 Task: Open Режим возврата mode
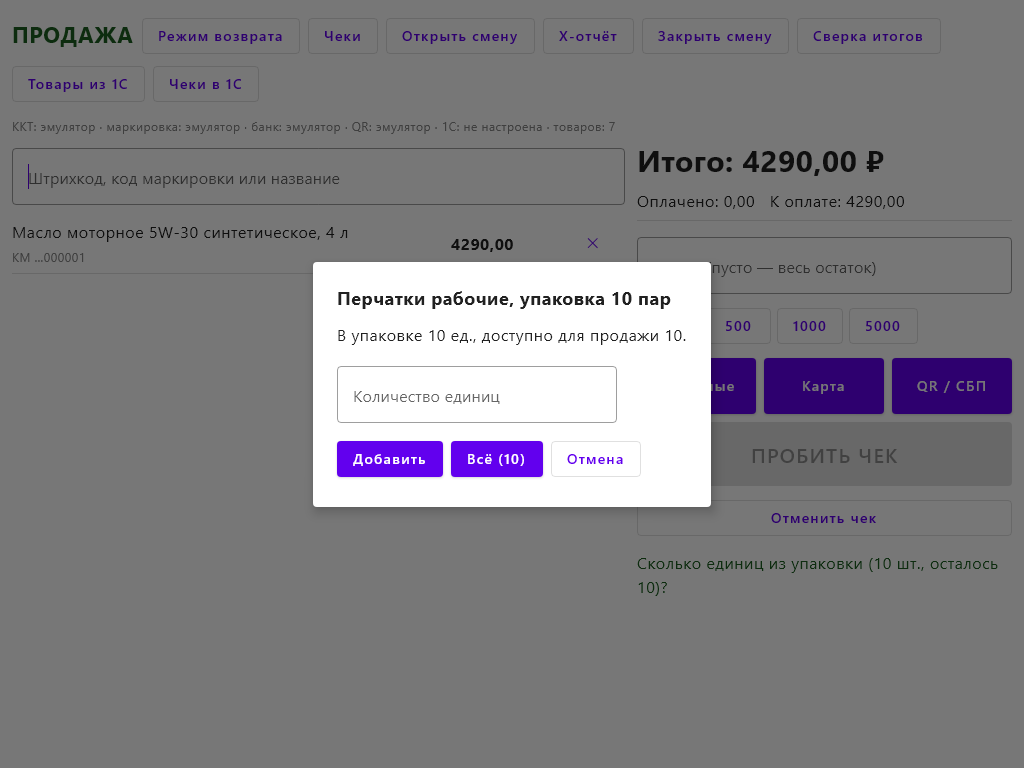point(221,36)
